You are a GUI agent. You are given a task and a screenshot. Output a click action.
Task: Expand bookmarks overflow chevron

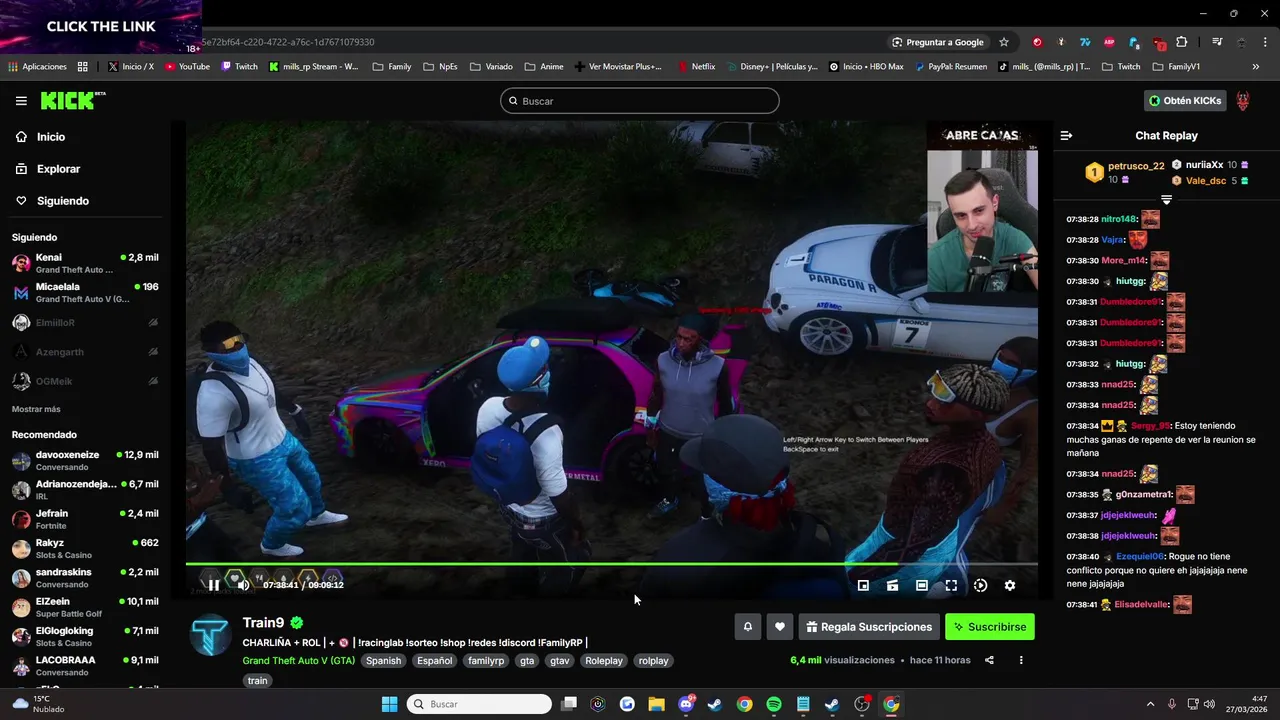1256,67
